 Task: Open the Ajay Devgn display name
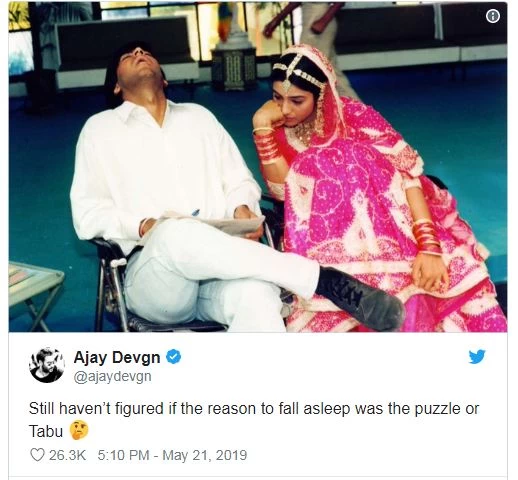click(117, 357)
